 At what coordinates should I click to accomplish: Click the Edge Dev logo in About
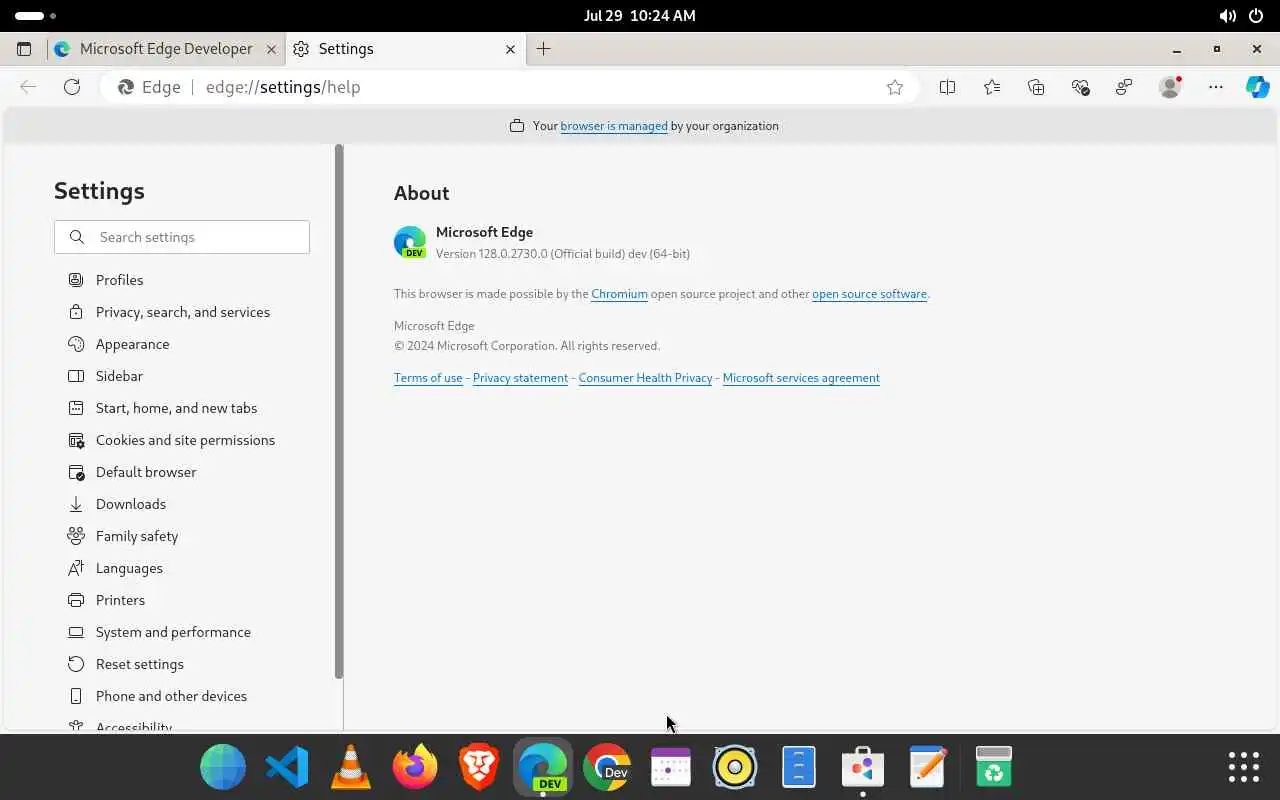coord(410,243)
